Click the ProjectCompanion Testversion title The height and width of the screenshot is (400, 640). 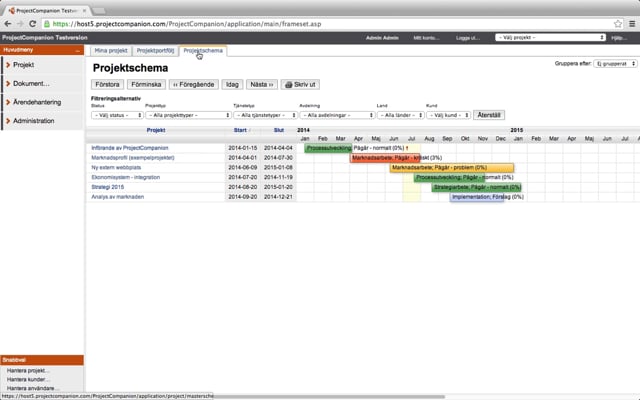[45, 38]
